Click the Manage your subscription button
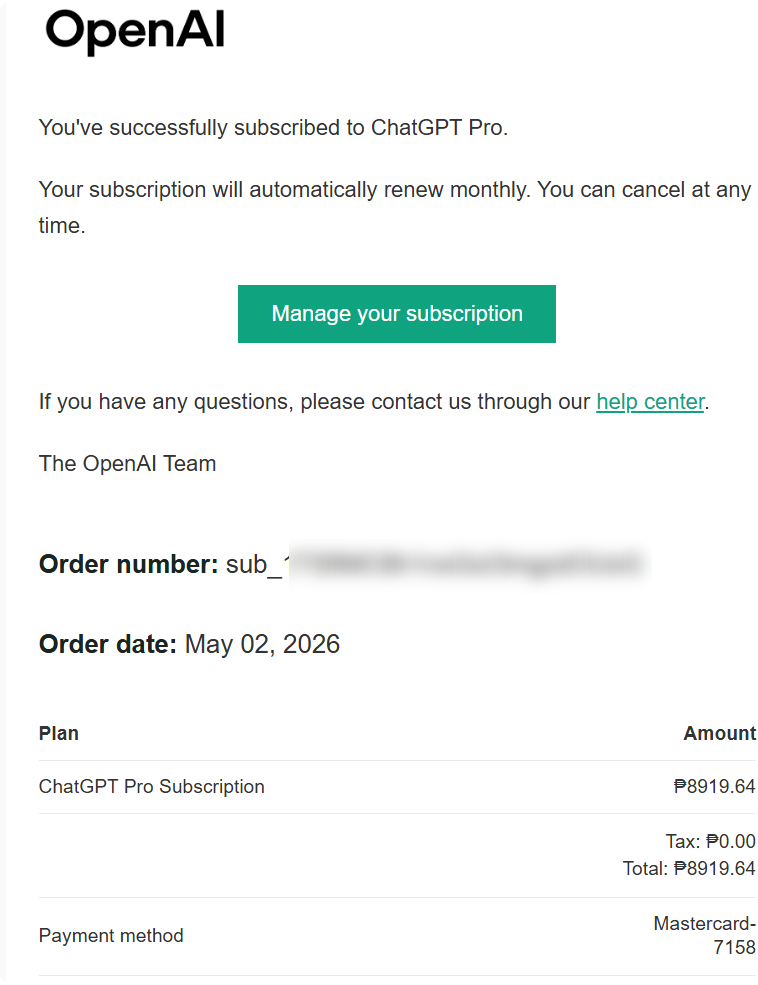Screen dimensions: 758x985 [x=397, y=313]
